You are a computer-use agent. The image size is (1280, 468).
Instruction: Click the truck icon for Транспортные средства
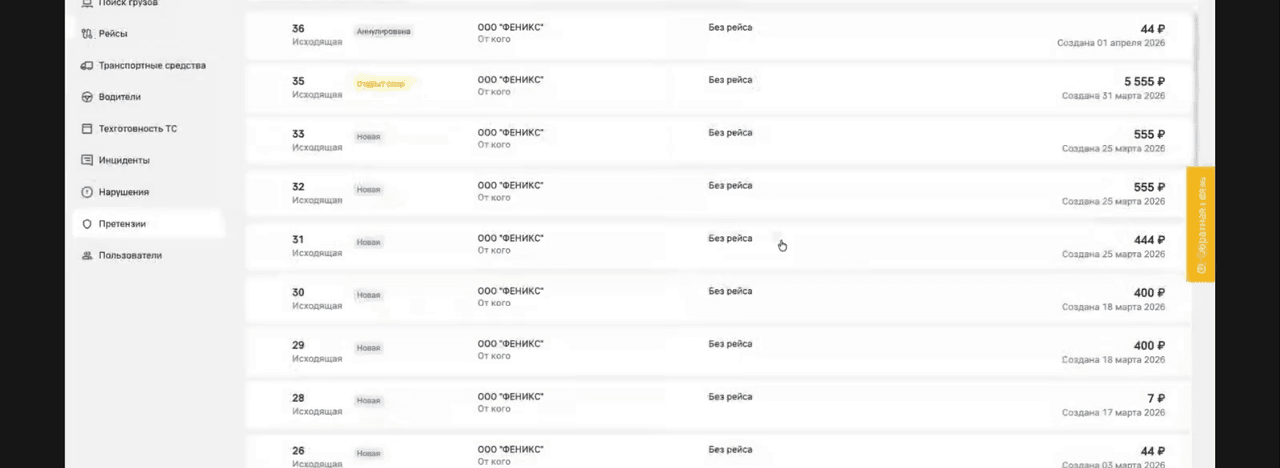click(87, 66)
